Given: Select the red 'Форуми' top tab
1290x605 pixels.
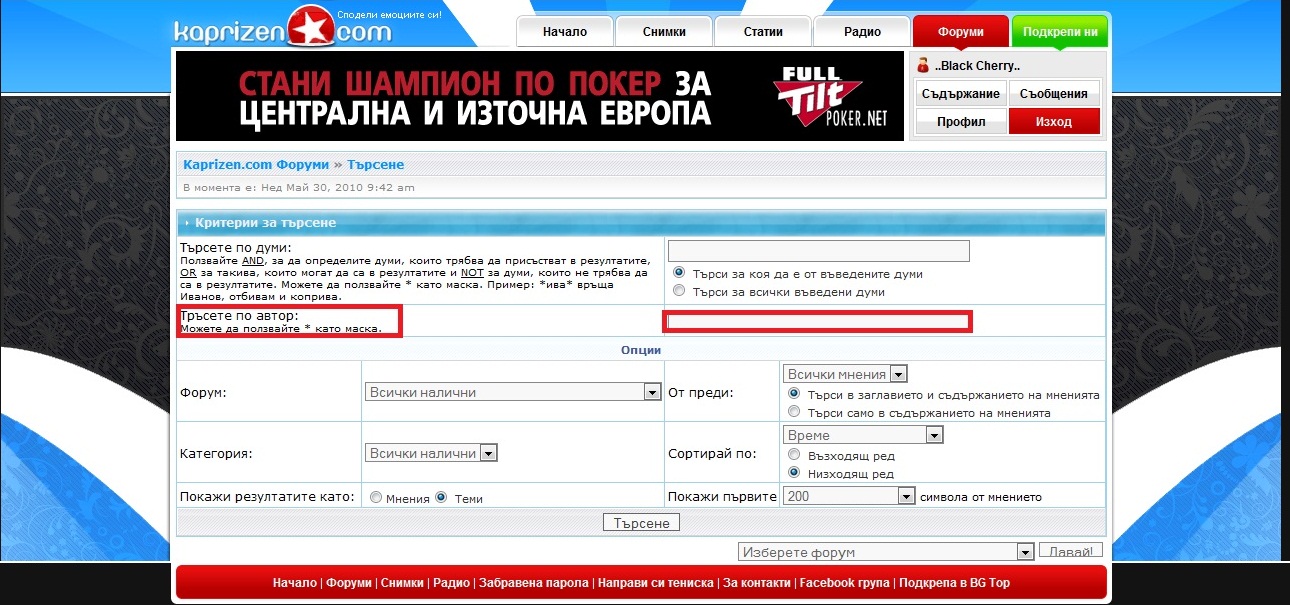Looking at the screenshot, I should coord(961,31).
